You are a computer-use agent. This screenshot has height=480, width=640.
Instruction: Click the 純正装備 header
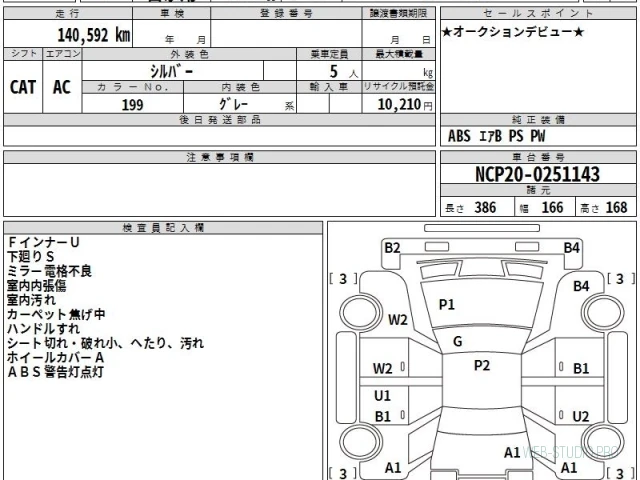pos(538,120)
